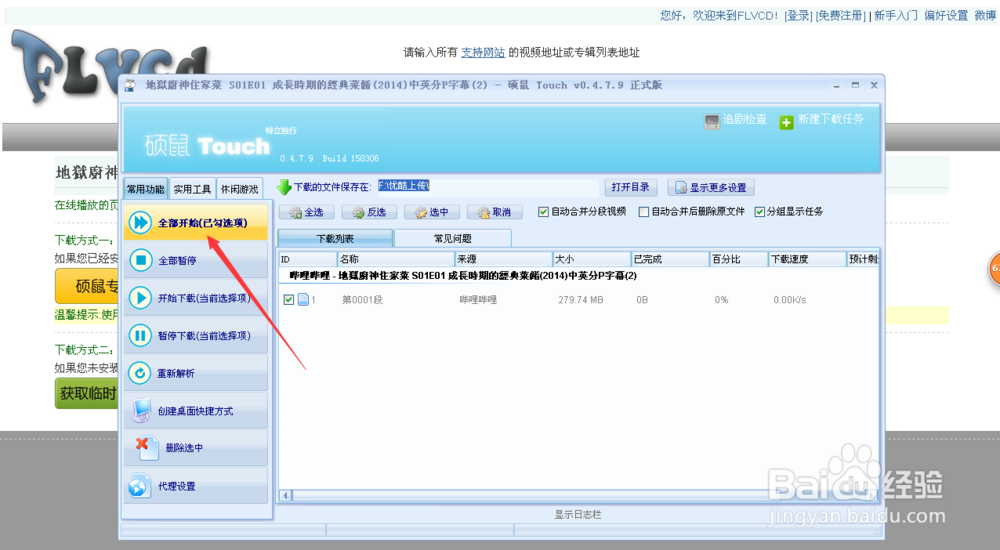The image size is (1000, 550).
Task: Show more settings (显示更多设置)
Action: coord(711,188)
